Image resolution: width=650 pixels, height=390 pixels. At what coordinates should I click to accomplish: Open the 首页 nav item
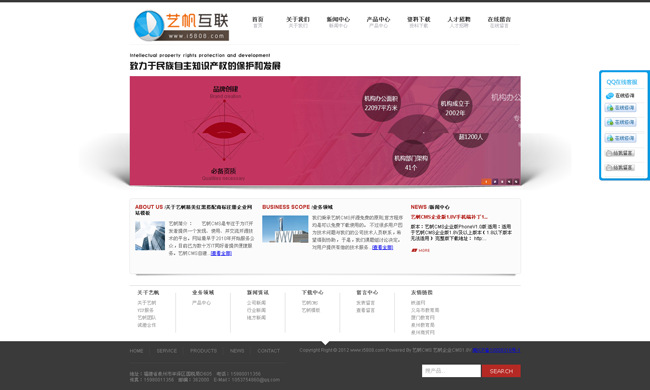pos(257,22)
